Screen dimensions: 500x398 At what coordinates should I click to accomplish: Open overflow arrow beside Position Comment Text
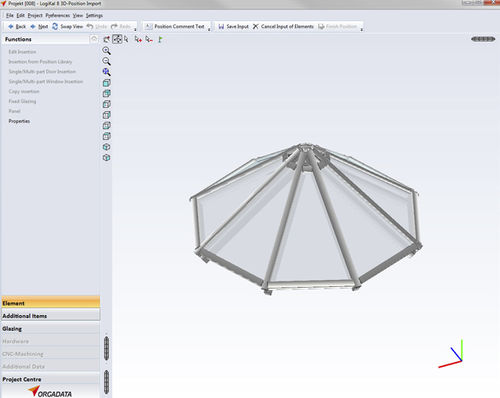[209, 29]
